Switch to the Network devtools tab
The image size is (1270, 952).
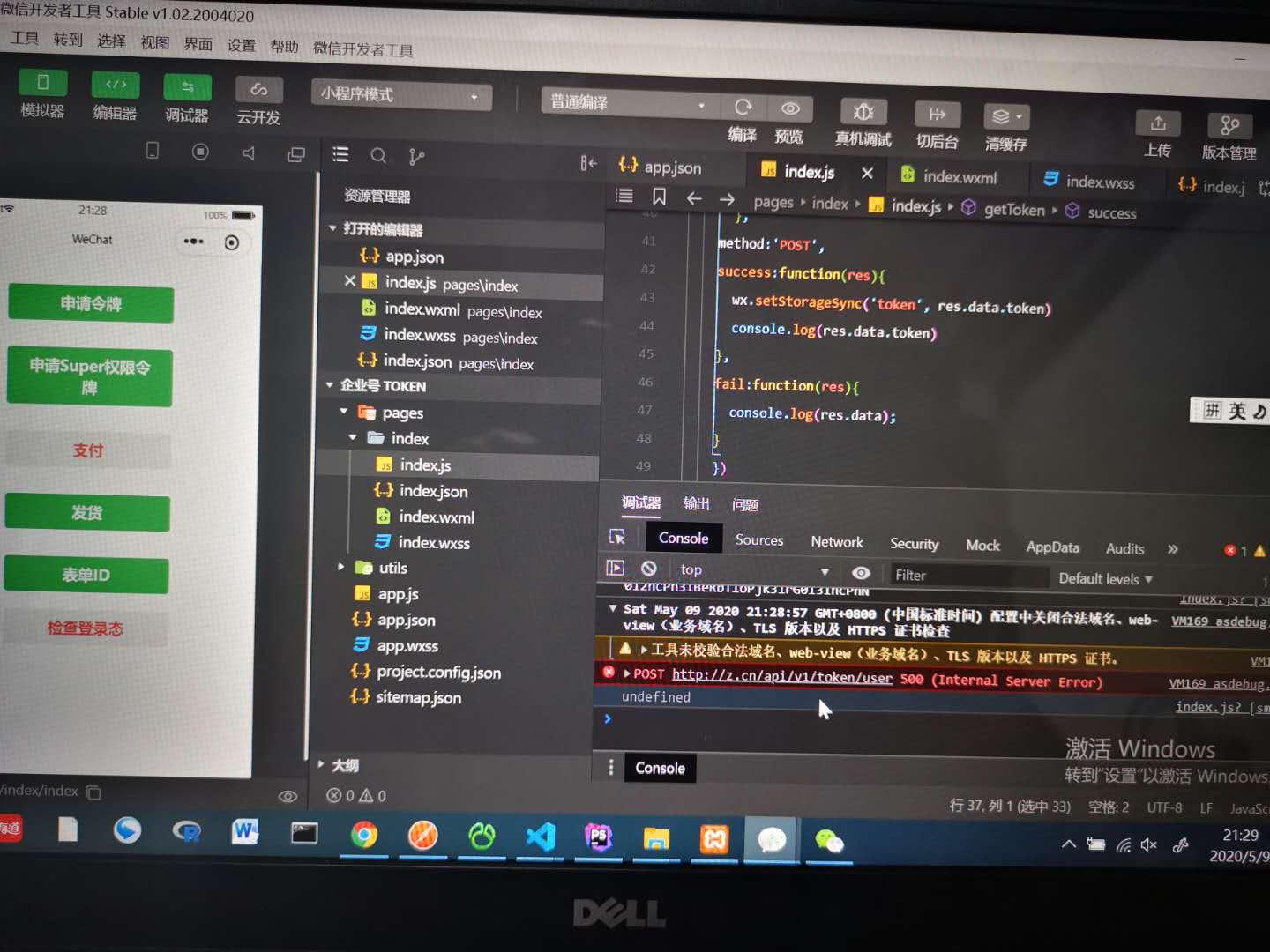[x=837, y=542]
